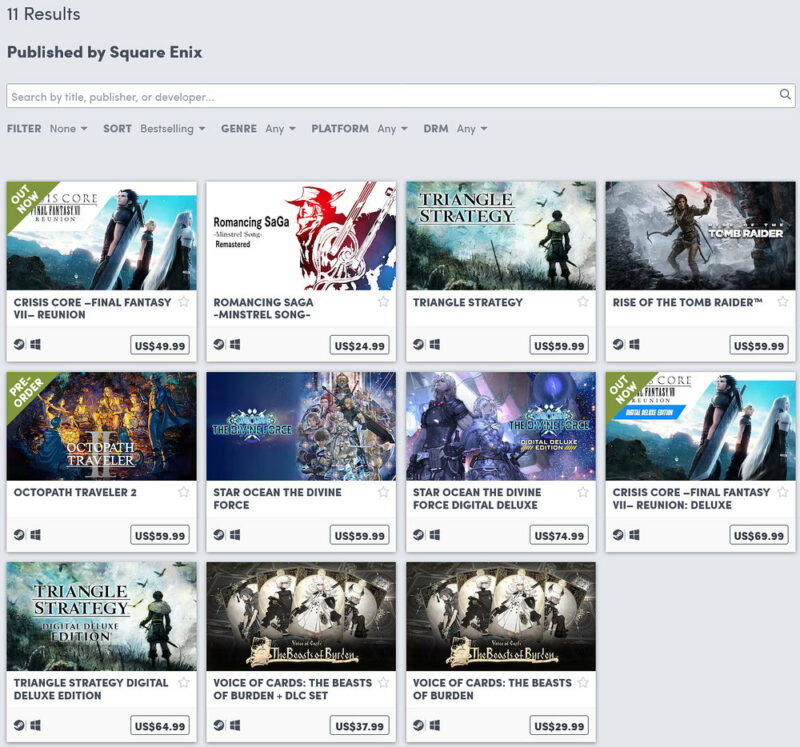Screen dimensions: 800x747
Task: Click US$64.99 price on Triangle Strategy Deluxe
Action: coord(160,726)
